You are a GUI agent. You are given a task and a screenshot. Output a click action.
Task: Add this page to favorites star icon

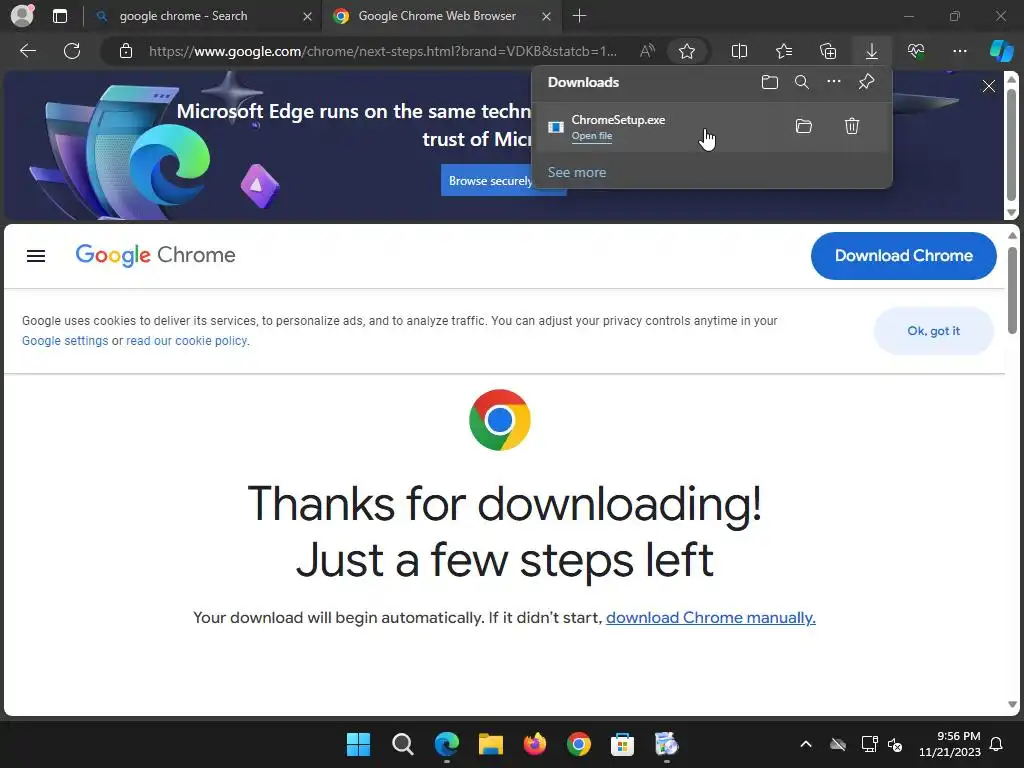click(x=686, y=51)
